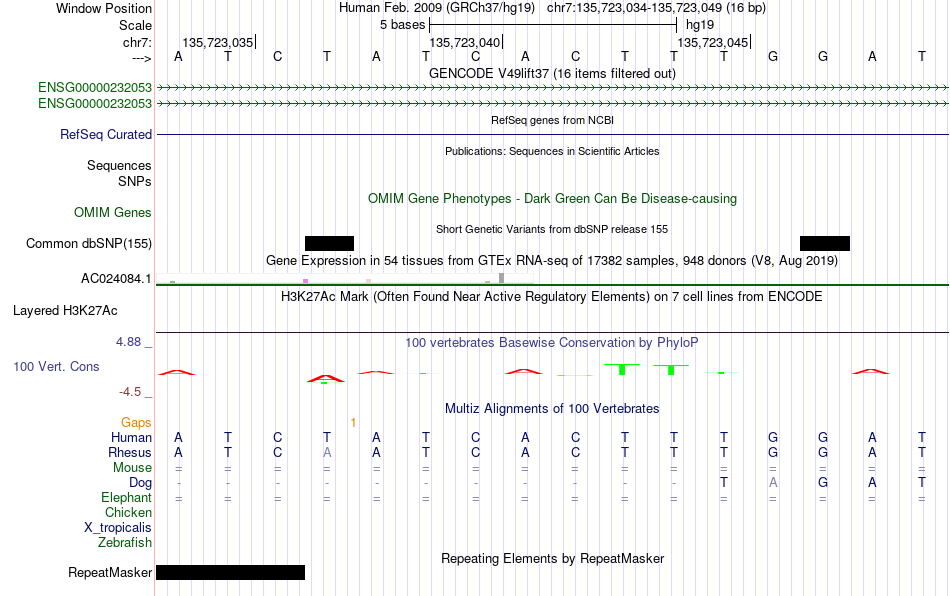
Task: Click the GENCODE V49lift37 track title
Action: (x=552, y=73)
